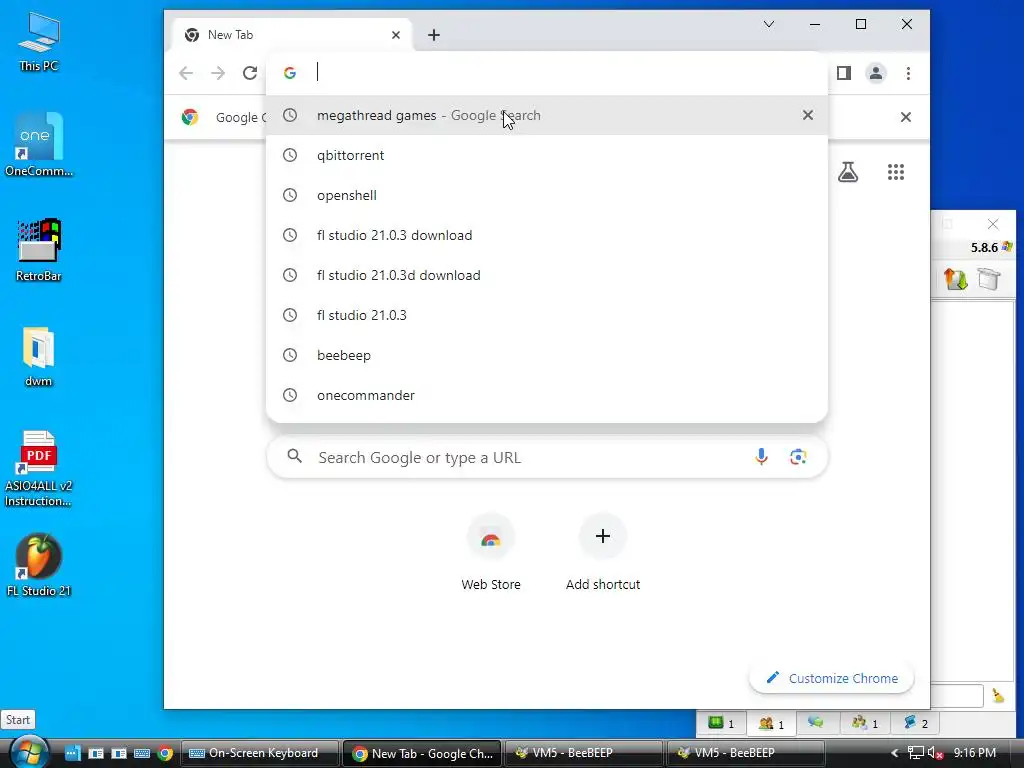1024x768 pixels.
Task: Pick the openshell suggestion
Action: [547, 195]
